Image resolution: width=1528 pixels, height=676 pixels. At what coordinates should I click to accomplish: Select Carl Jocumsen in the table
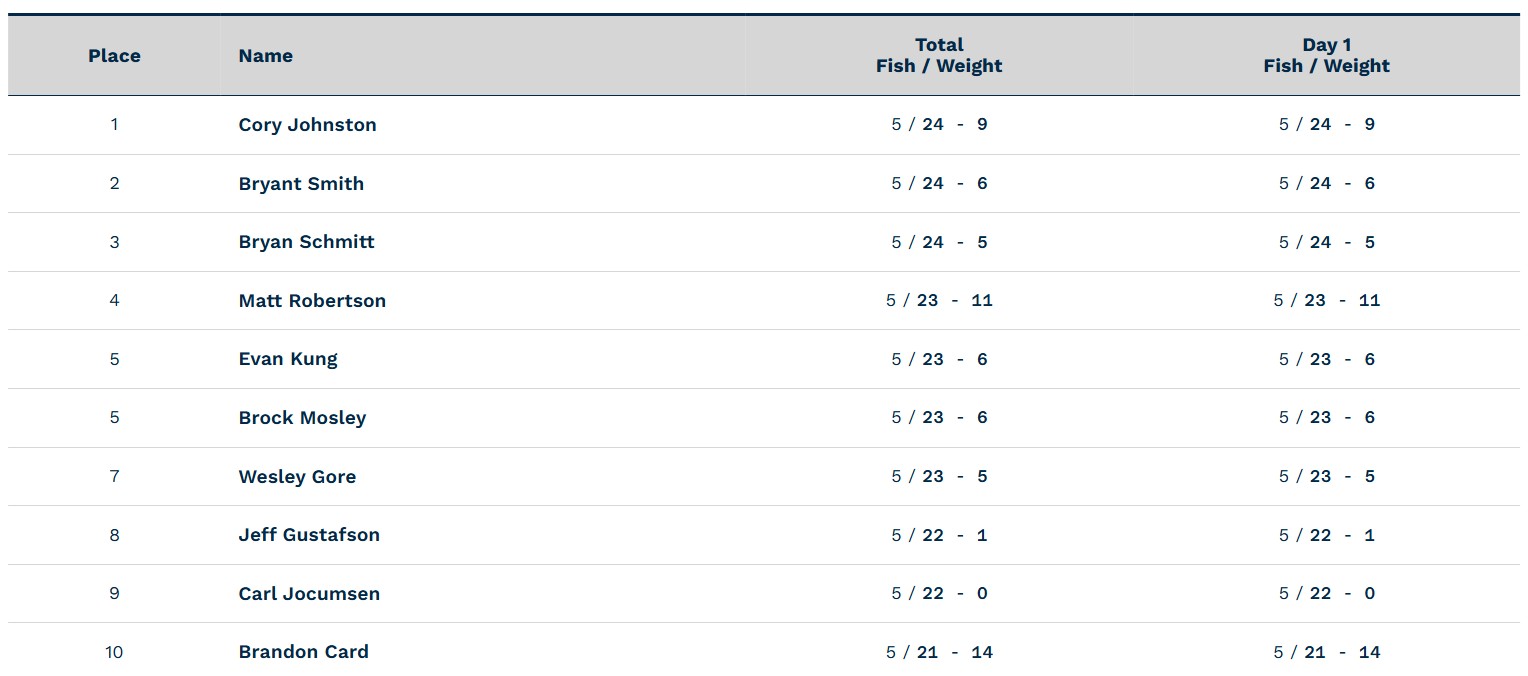[309, 594]
